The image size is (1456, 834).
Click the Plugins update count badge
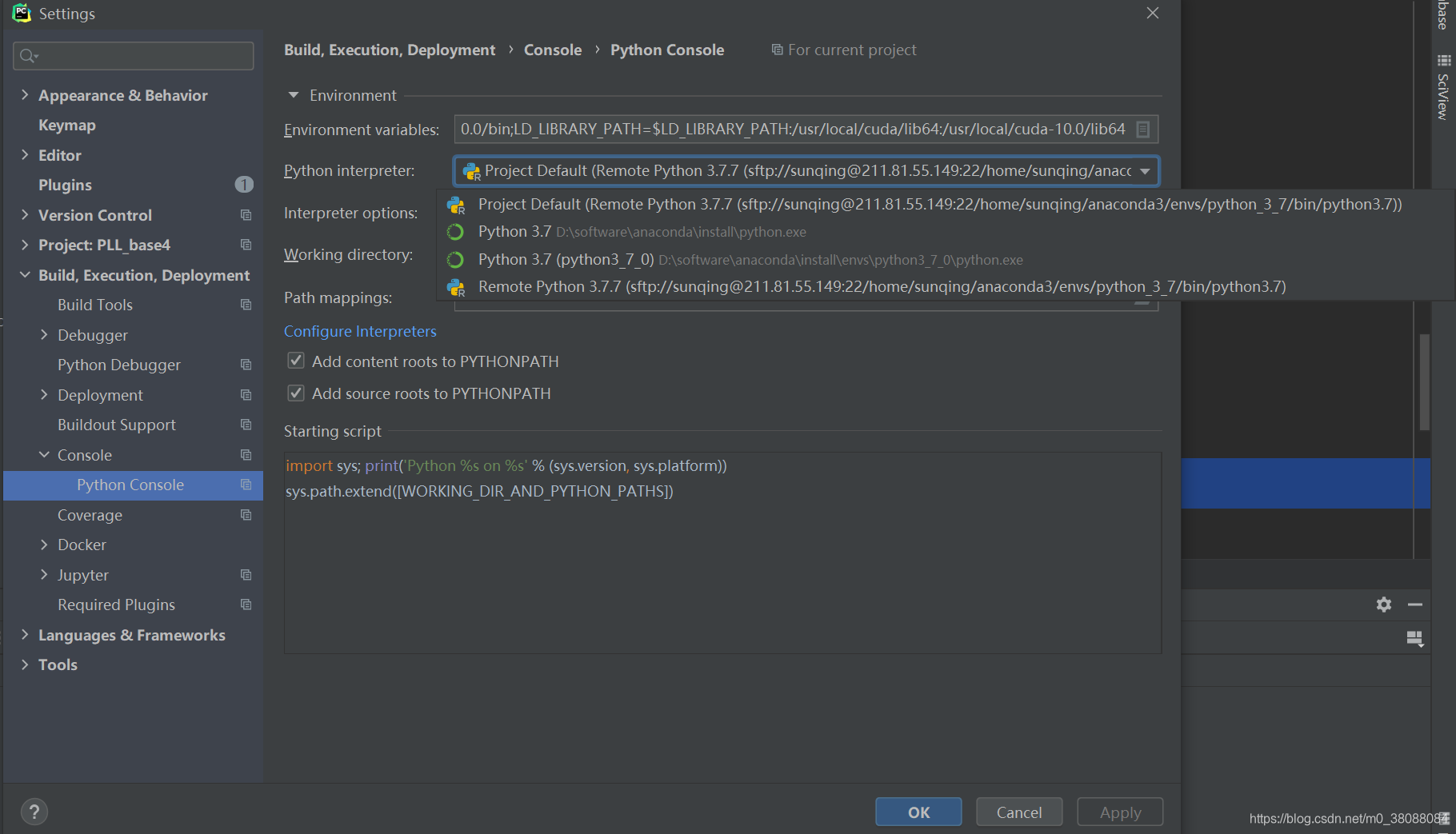tap(244, 185)
